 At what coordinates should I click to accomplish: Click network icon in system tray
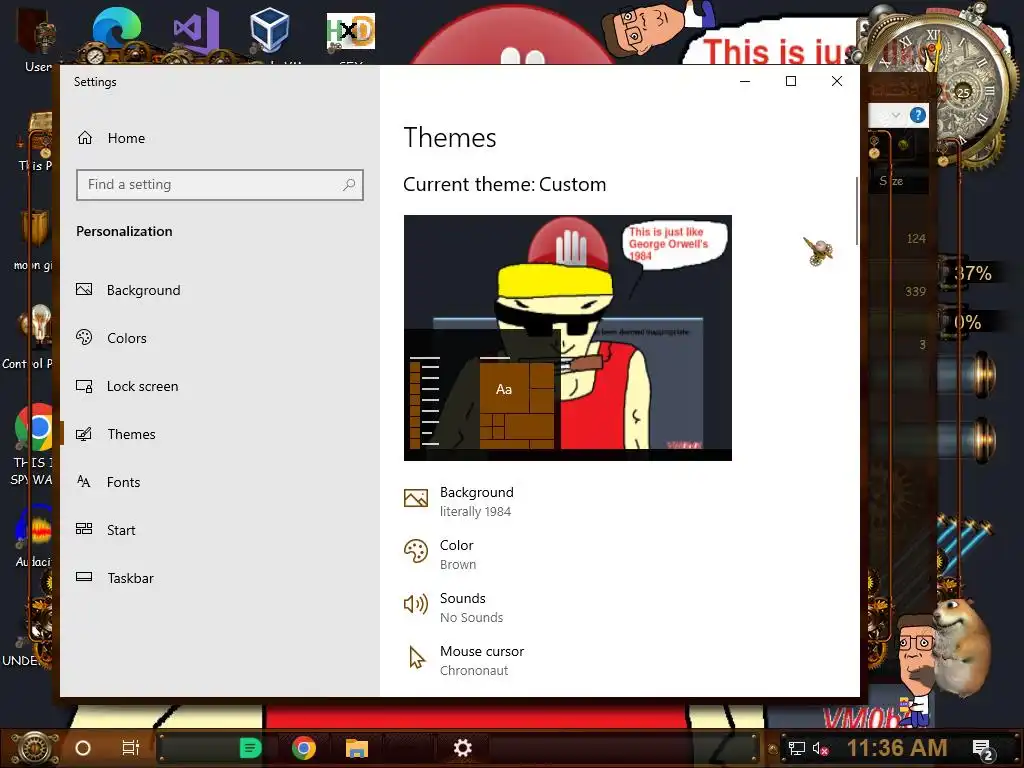[796, 748]
